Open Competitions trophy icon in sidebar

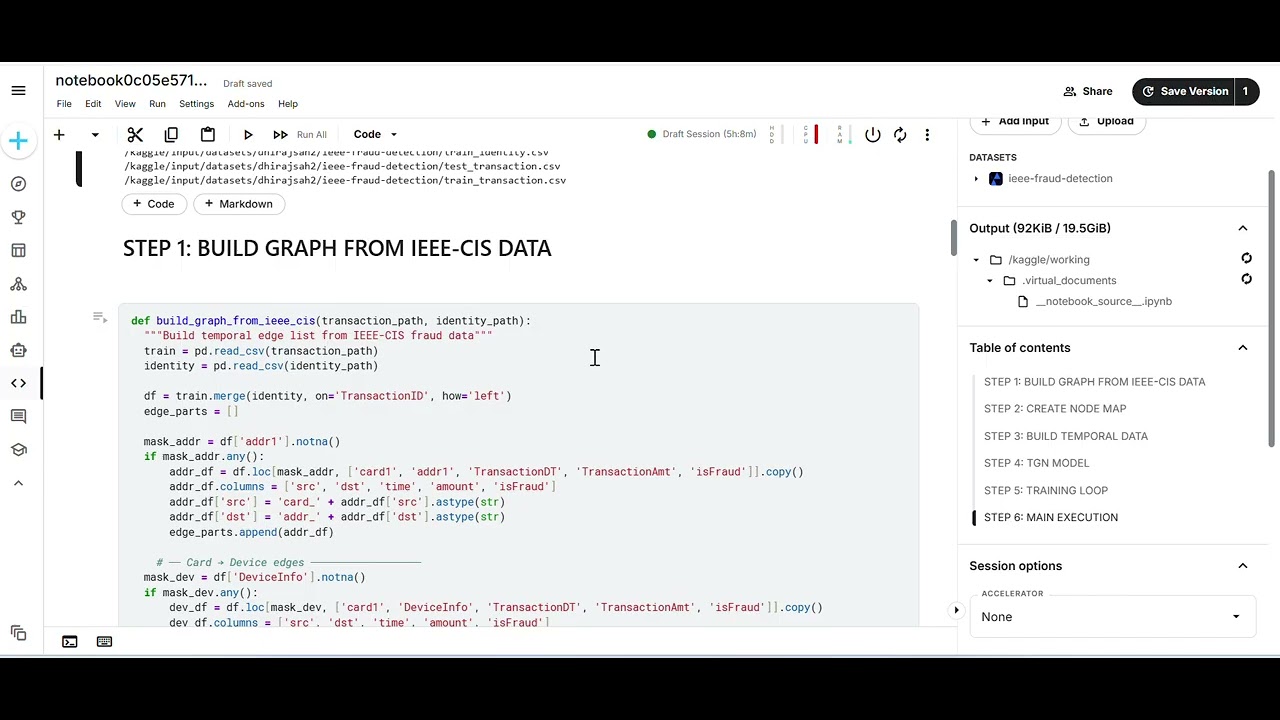pos(18,217)
